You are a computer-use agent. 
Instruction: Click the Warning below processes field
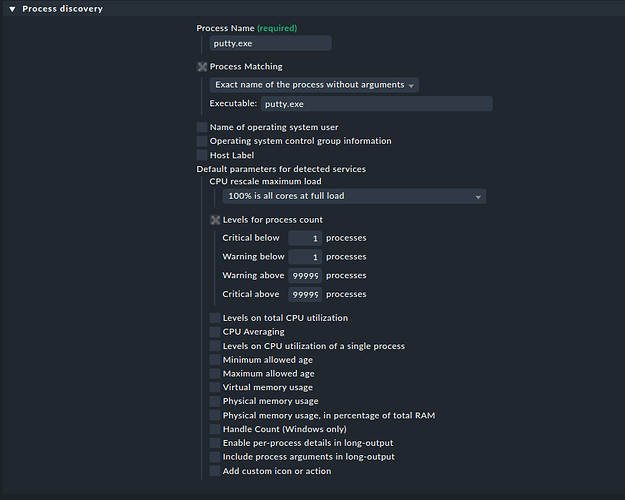point(304,257)
